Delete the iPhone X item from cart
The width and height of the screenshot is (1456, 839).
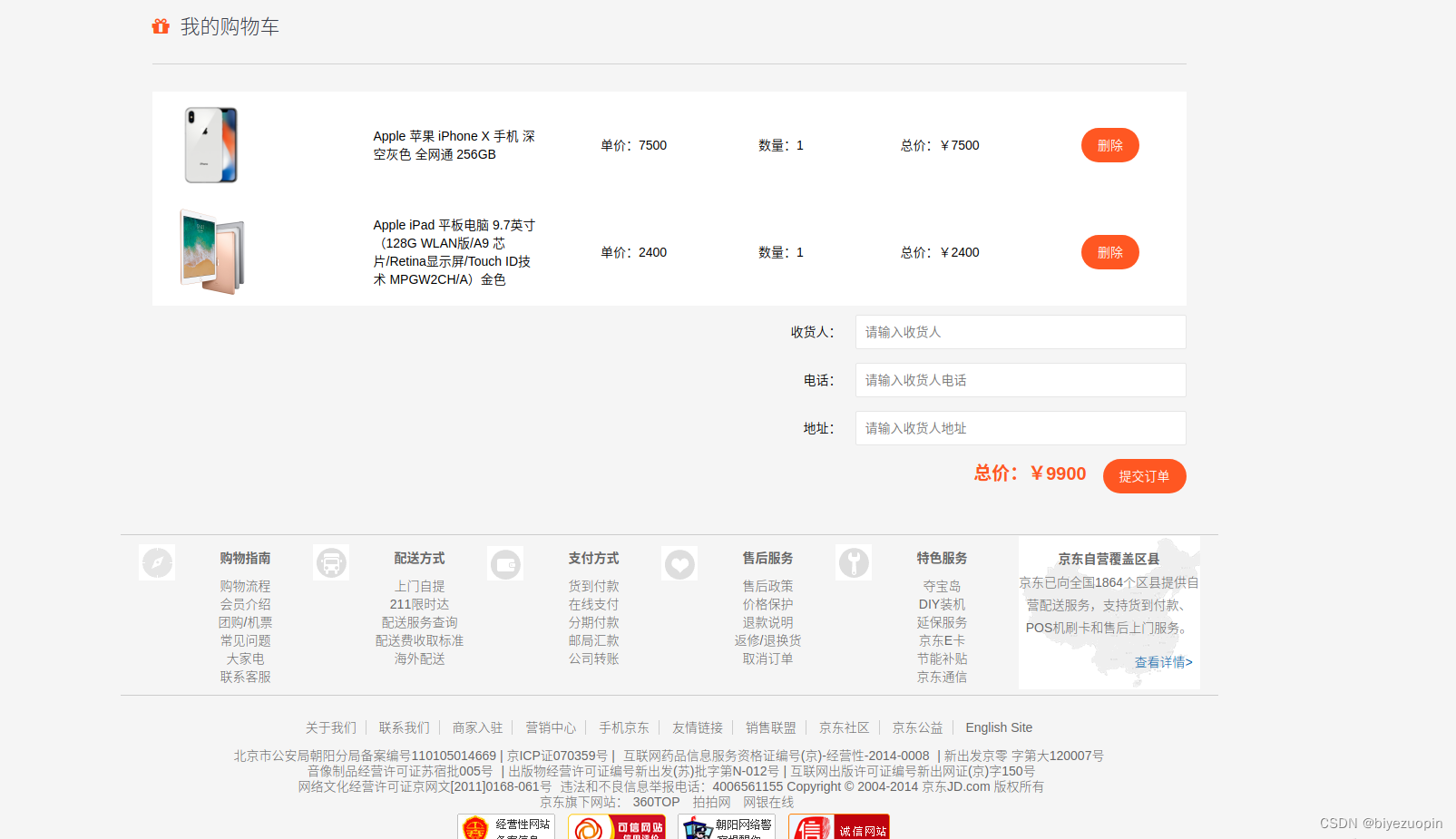[1110, 145]
